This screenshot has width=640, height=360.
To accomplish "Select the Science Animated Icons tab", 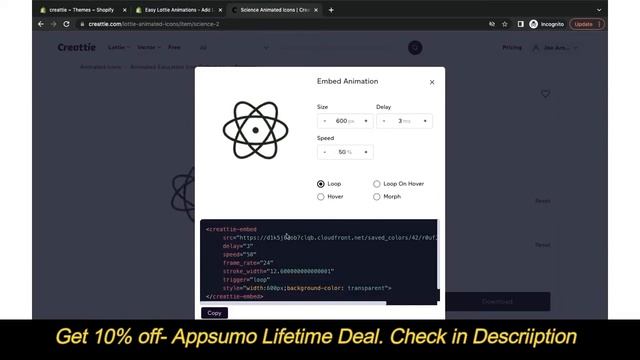I will click(274, 10).
